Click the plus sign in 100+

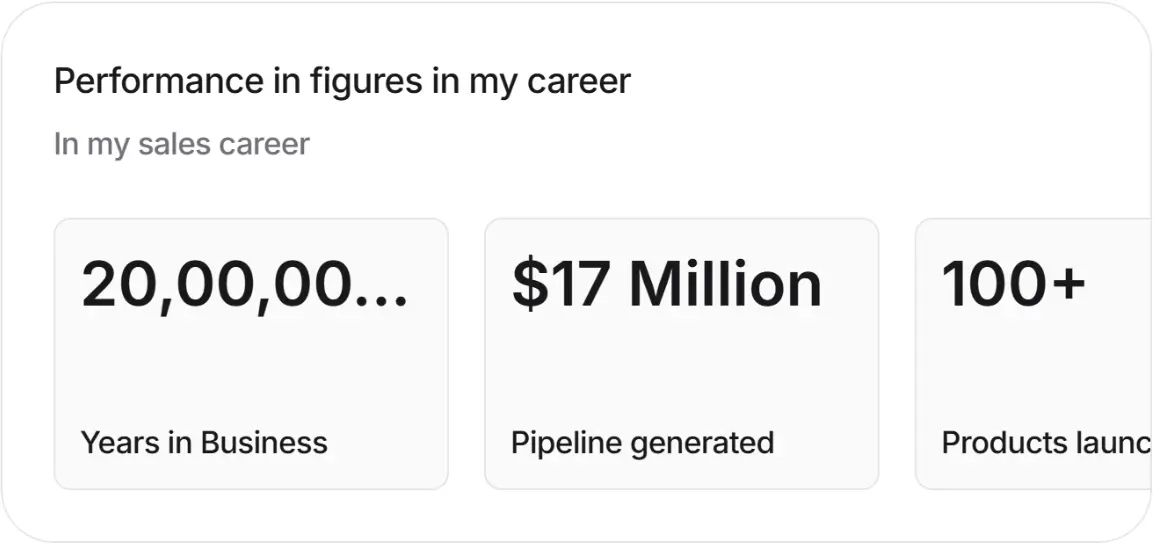pyautogui.click(x=1067, y=283)
